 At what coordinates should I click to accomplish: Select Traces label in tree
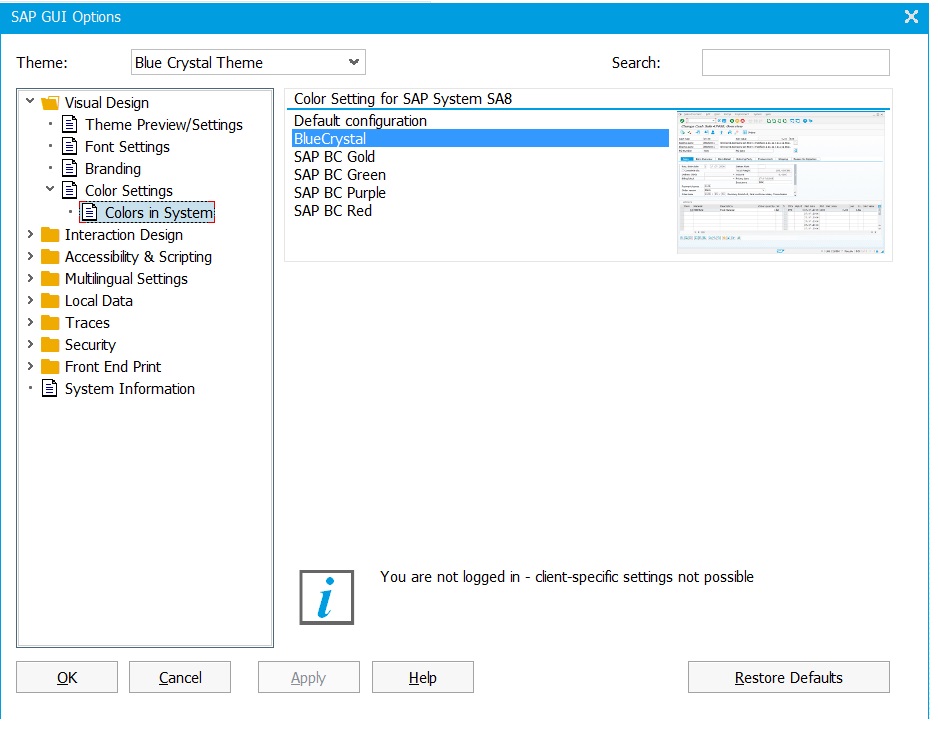(x=87, y=322)
